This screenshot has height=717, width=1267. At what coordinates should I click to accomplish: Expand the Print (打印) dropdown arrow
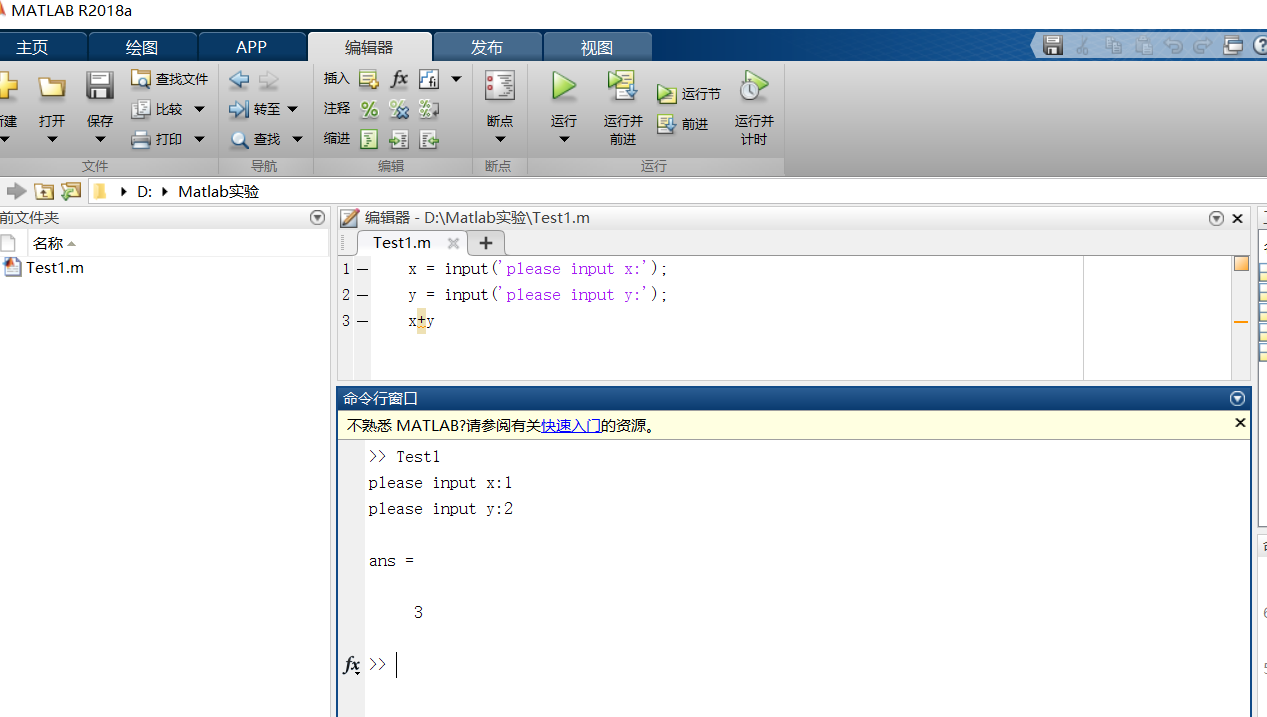tap(199, 139)
